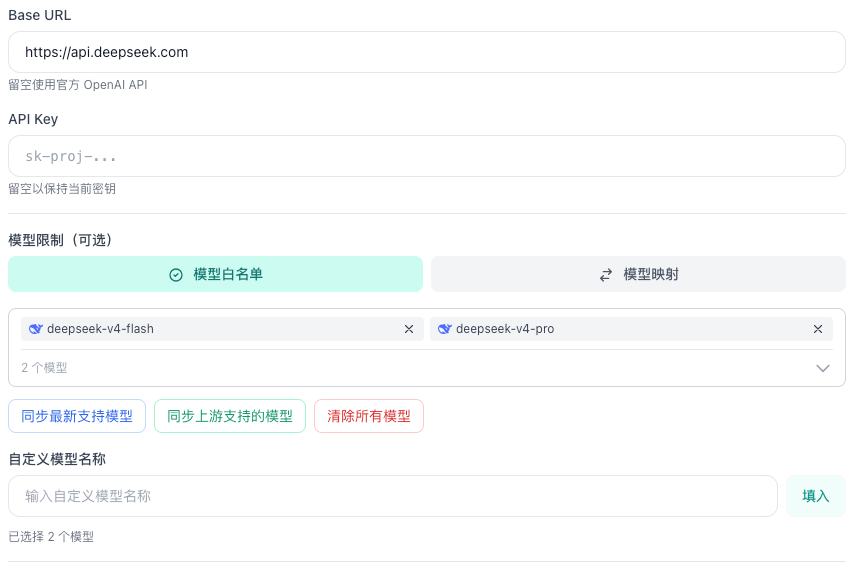Click the 填入 button
The image size is (856, 579).
point(816,496)
